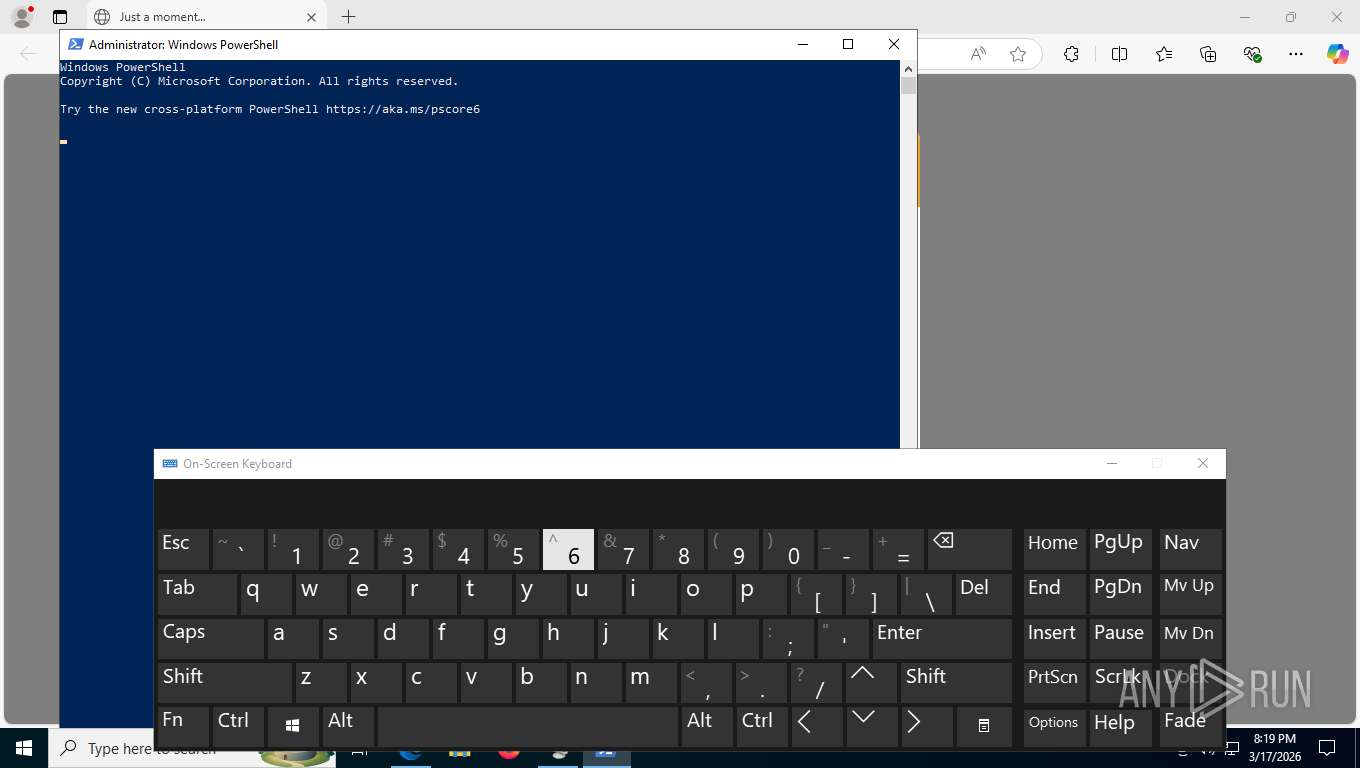Tap the Help key

[1120, 727]
